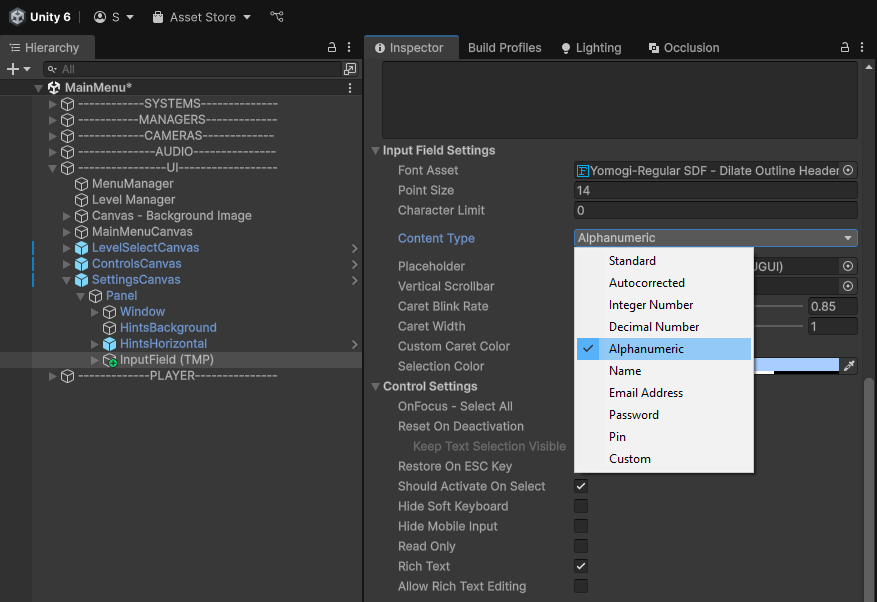This screenshot has height=602, width=877.
Task: Click the Unity 6 logo icon
Action: point(17,17)
